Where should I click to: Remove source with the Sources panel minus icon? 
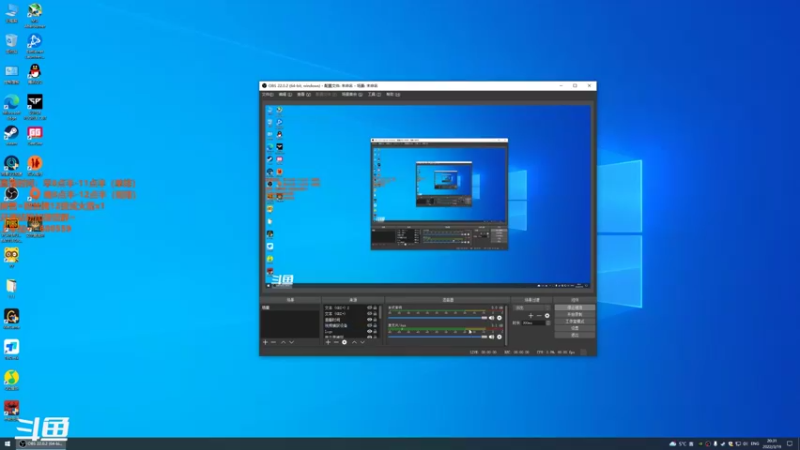tap(336, 342)
